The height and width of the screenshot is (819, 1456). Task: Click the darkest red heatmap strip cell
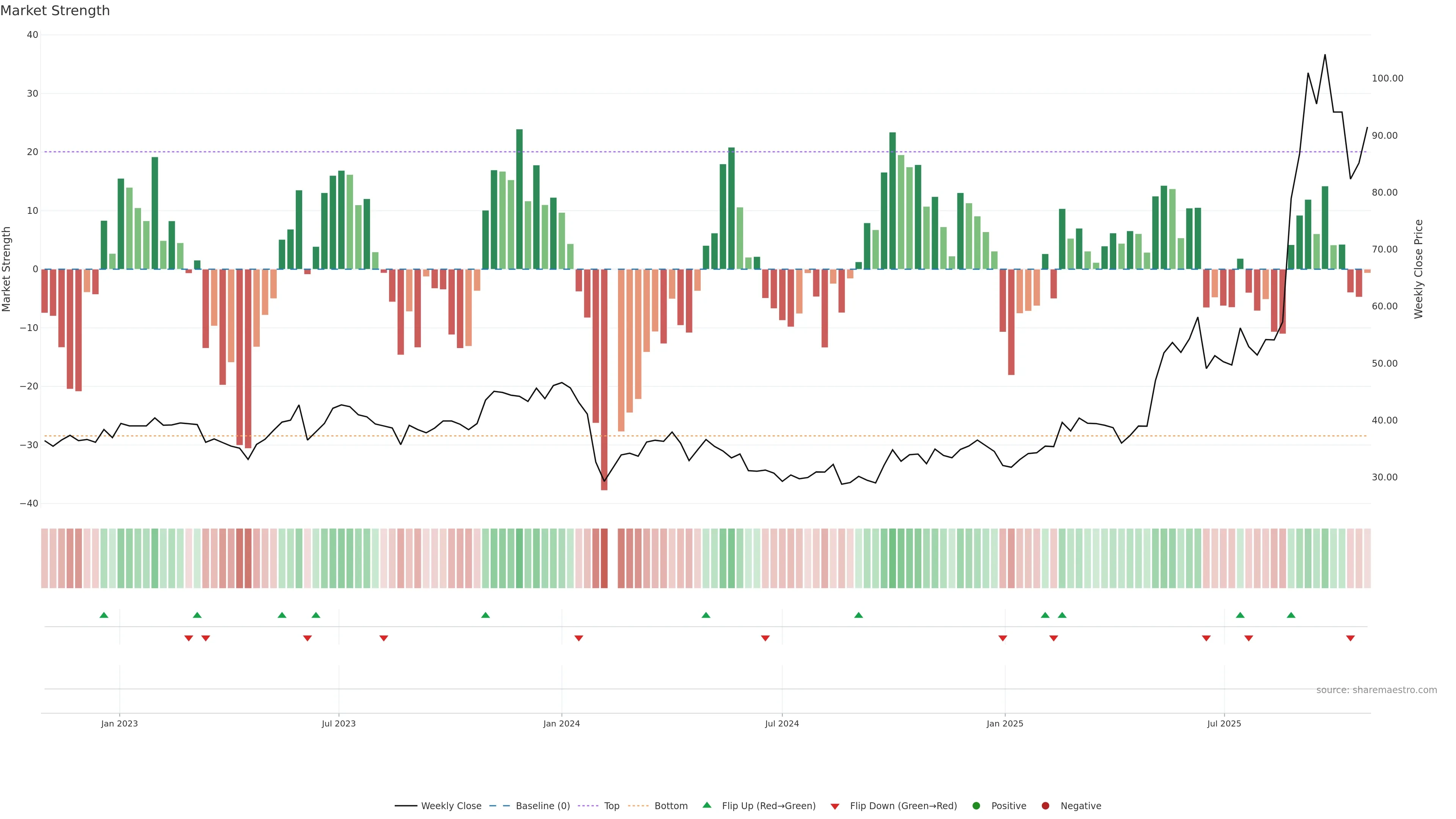[x=604, y=559]
